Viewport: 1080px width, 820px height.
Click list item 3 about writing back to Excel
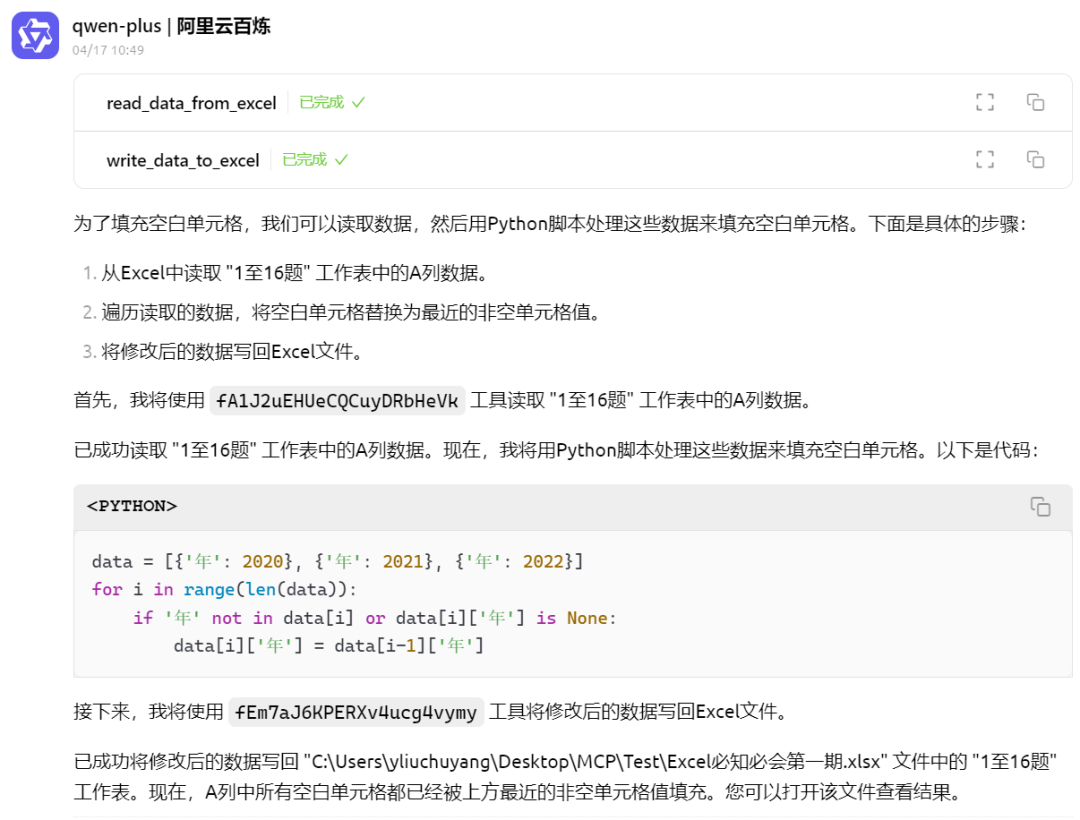tap(222, 352)
